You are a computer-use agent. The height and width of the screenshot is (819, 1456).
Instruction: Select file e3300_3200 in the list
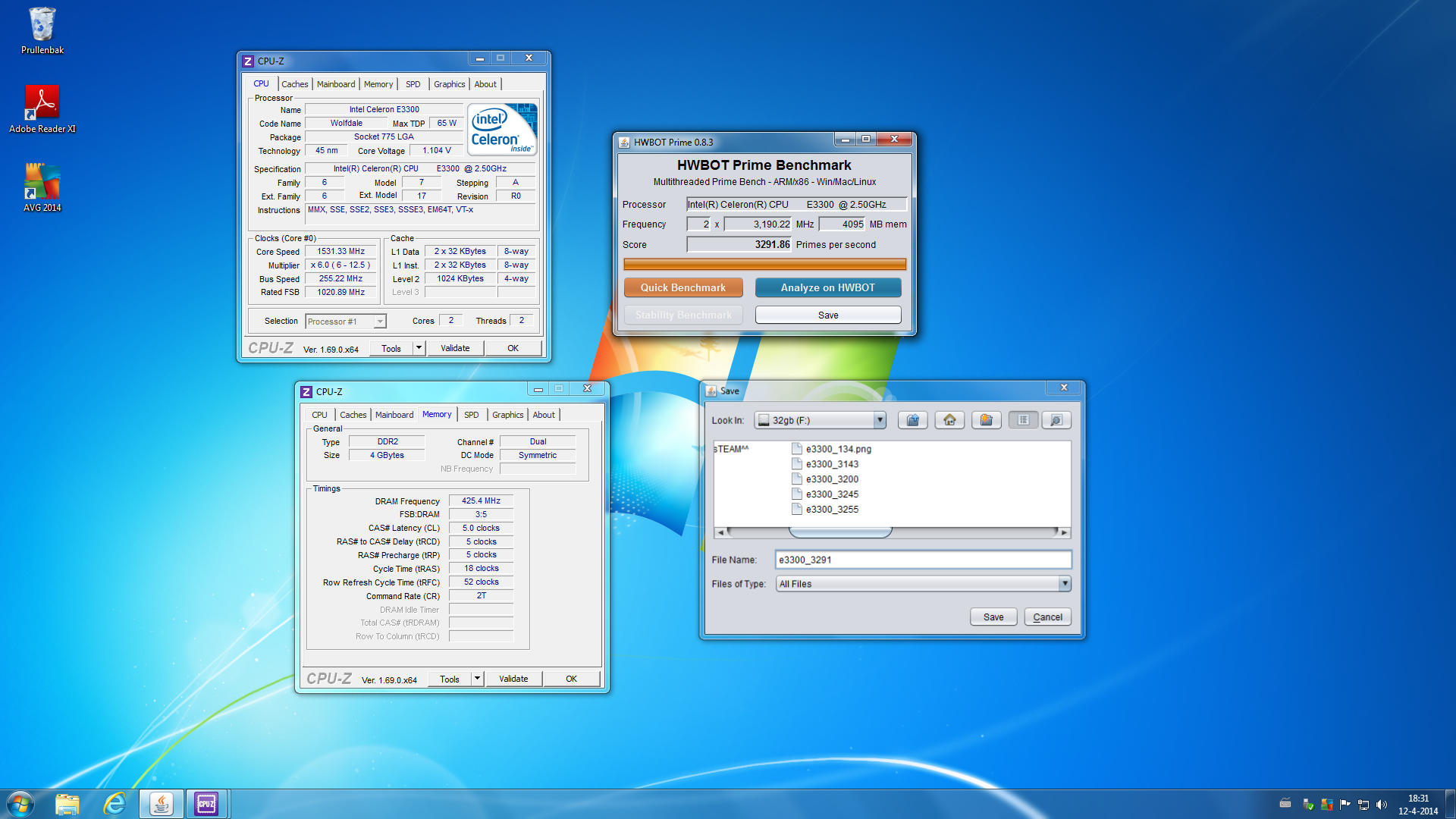coord(825,479)
